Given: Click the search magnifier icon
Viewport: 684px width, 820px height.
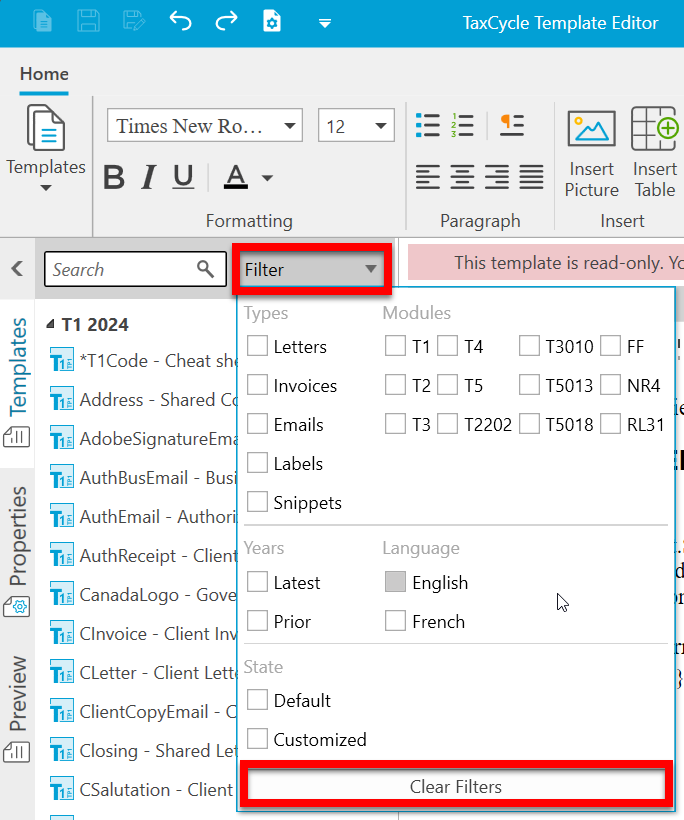Looking at the screenshot, I should [x=205, y=269].
